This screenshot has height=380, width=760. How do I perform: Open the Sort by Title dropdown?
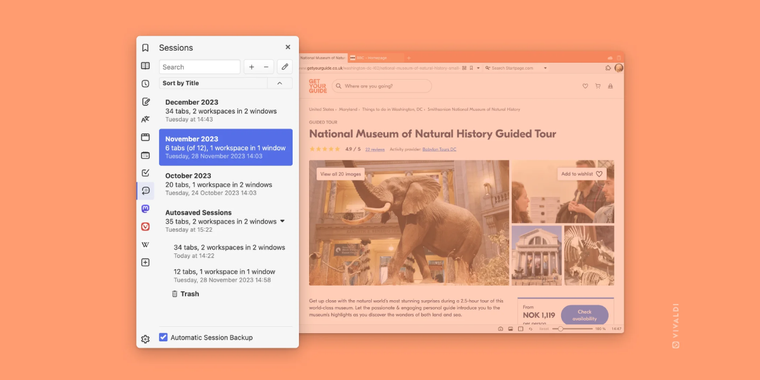point(213,83)
